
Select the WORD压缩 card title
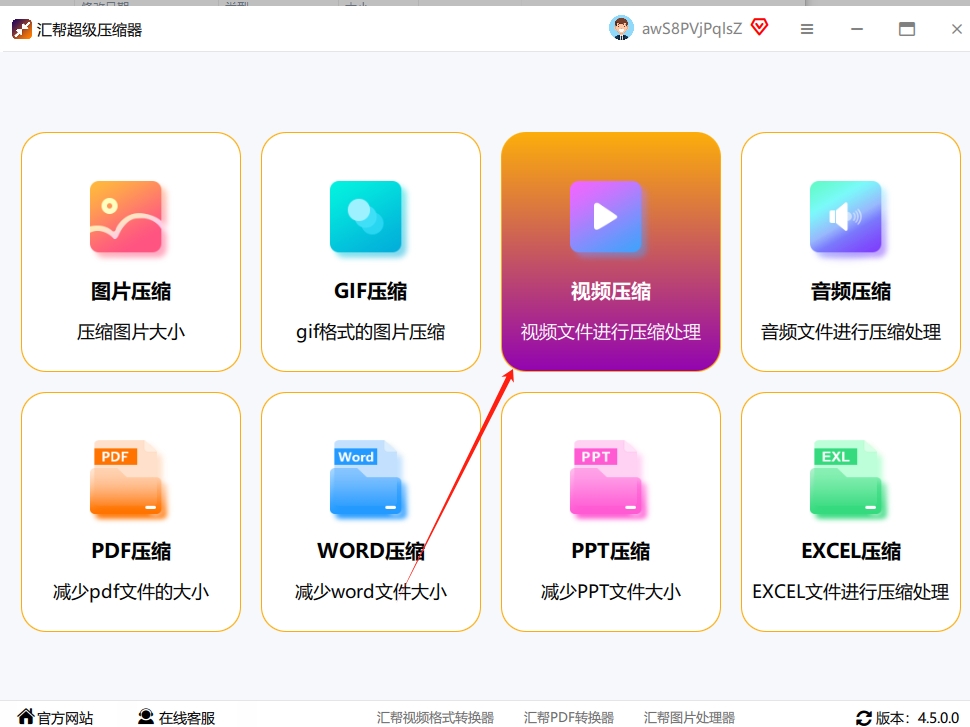[x=371, y=551]
